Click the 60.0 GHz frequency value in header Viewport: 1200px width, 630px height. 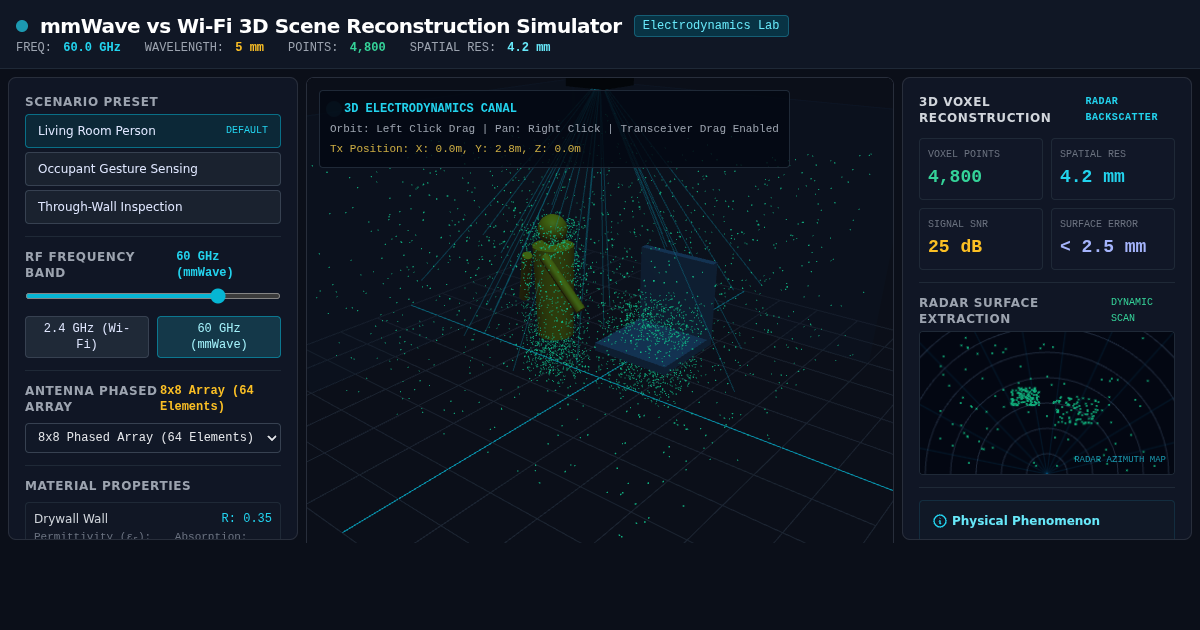tap(92, 48)
